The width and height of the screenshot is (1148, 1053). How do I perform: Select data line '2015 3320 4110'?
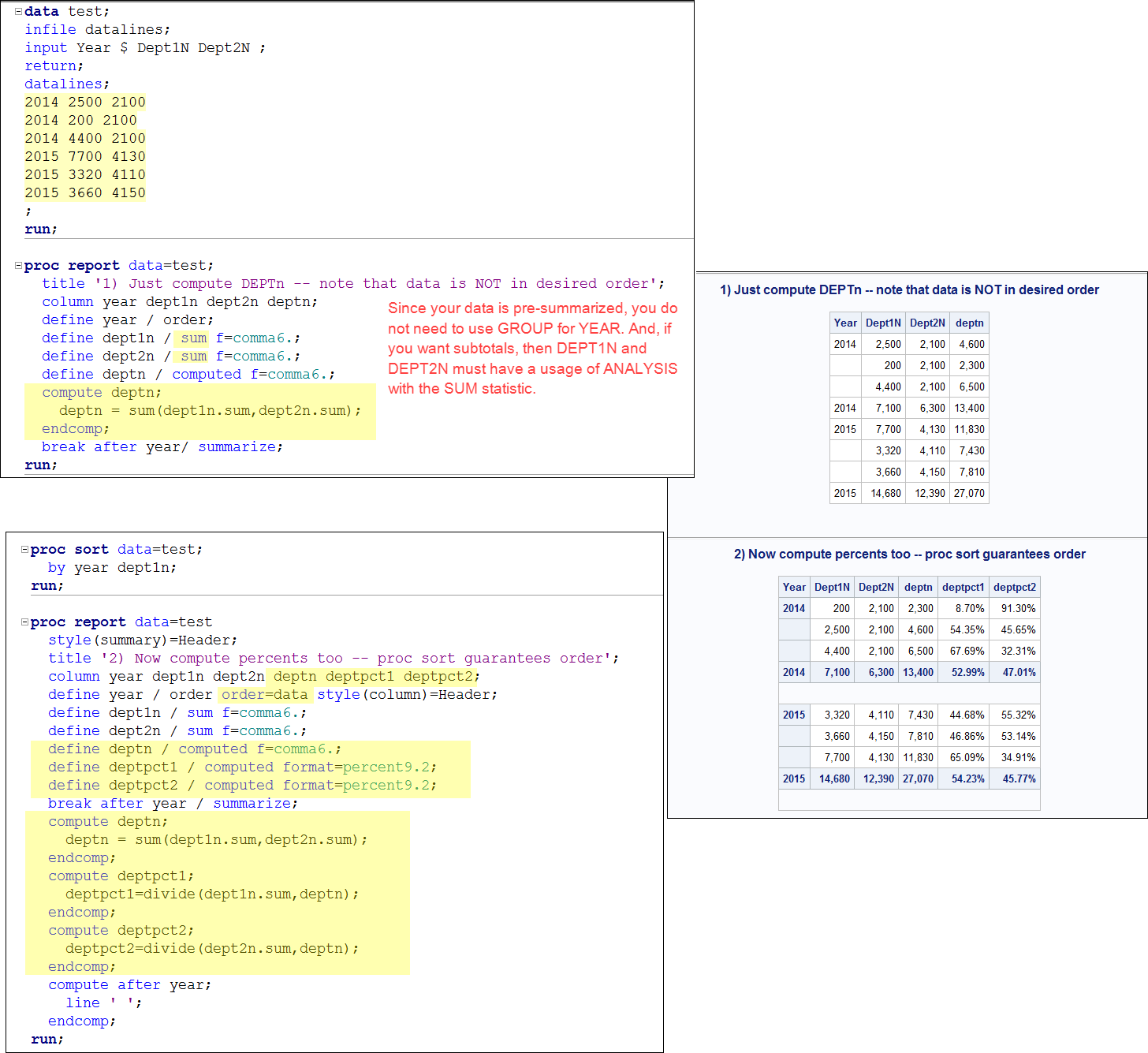[x=85, y=174]
